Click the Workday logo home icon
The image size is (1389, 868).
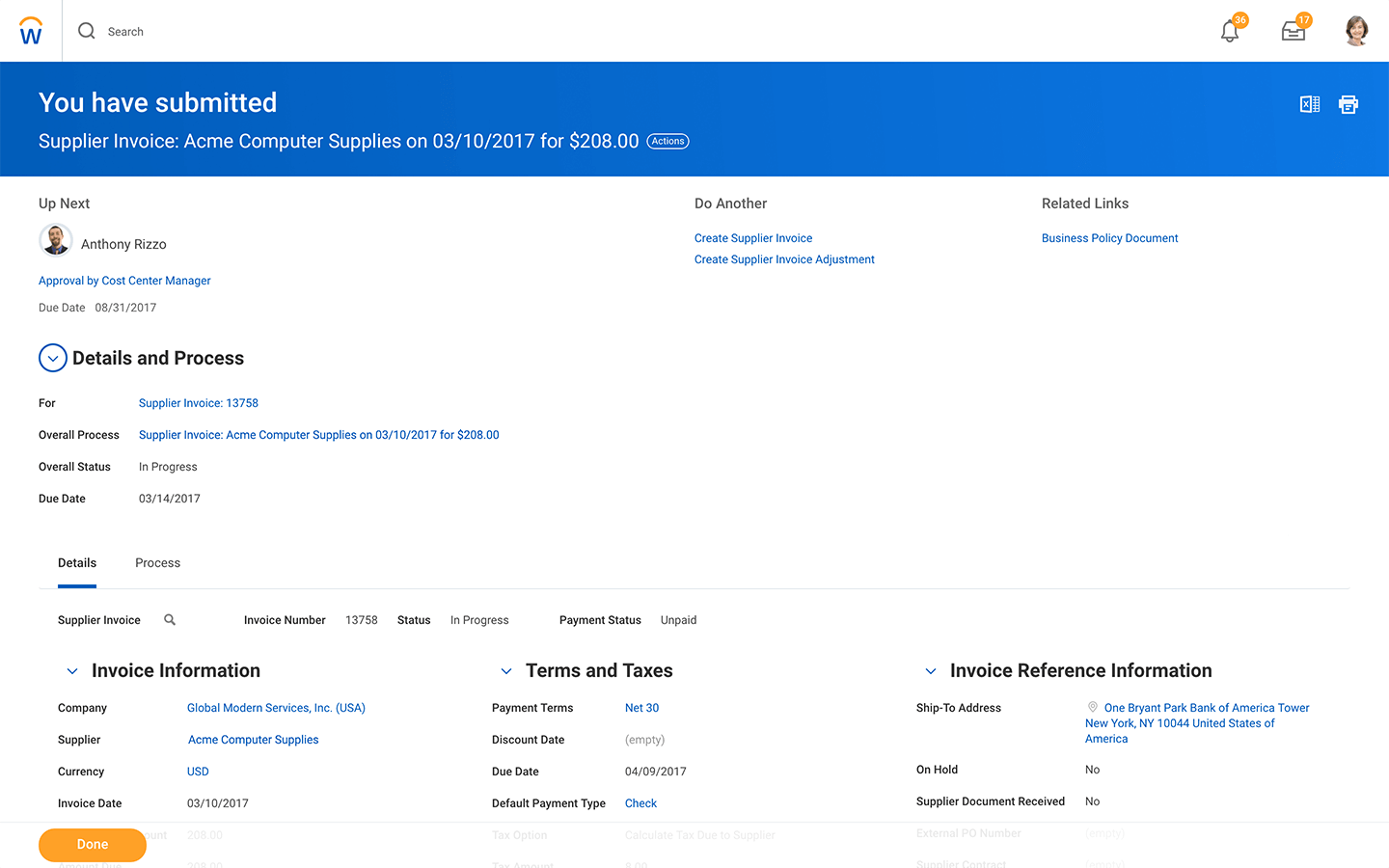31,31
